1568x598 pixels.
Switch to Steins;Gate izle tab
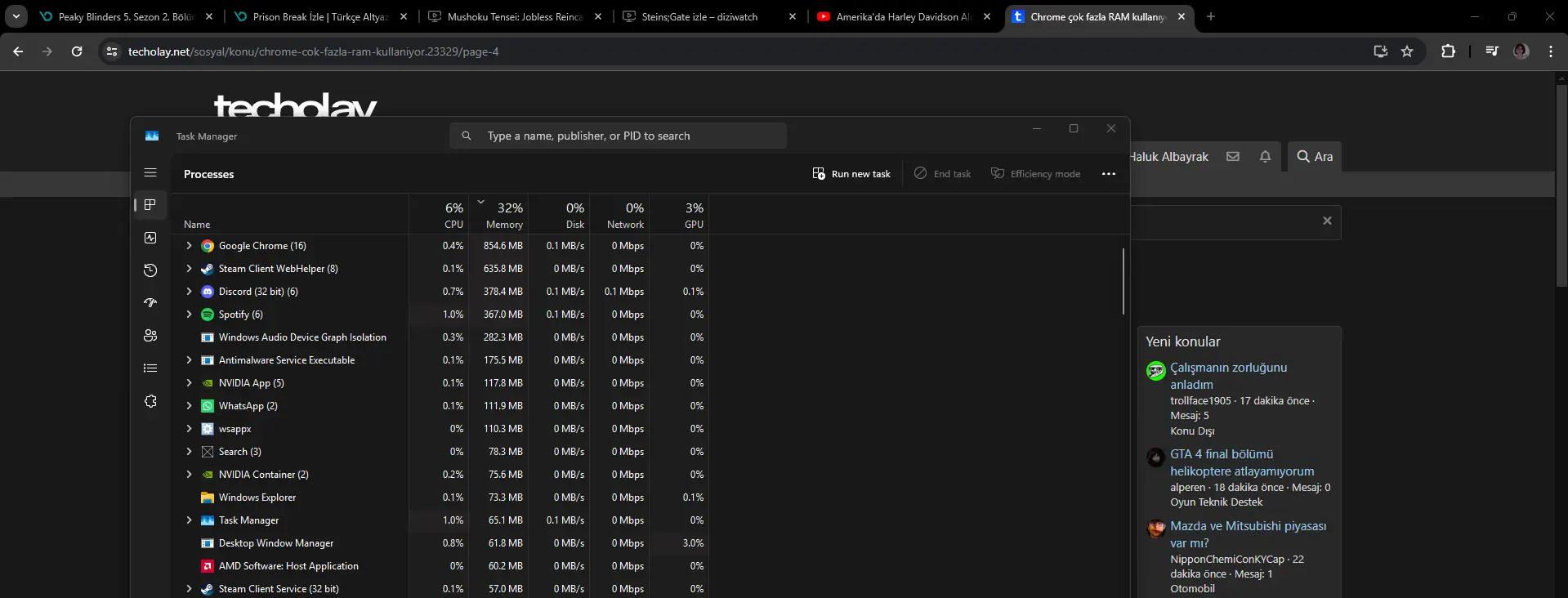tap(709, 16)
